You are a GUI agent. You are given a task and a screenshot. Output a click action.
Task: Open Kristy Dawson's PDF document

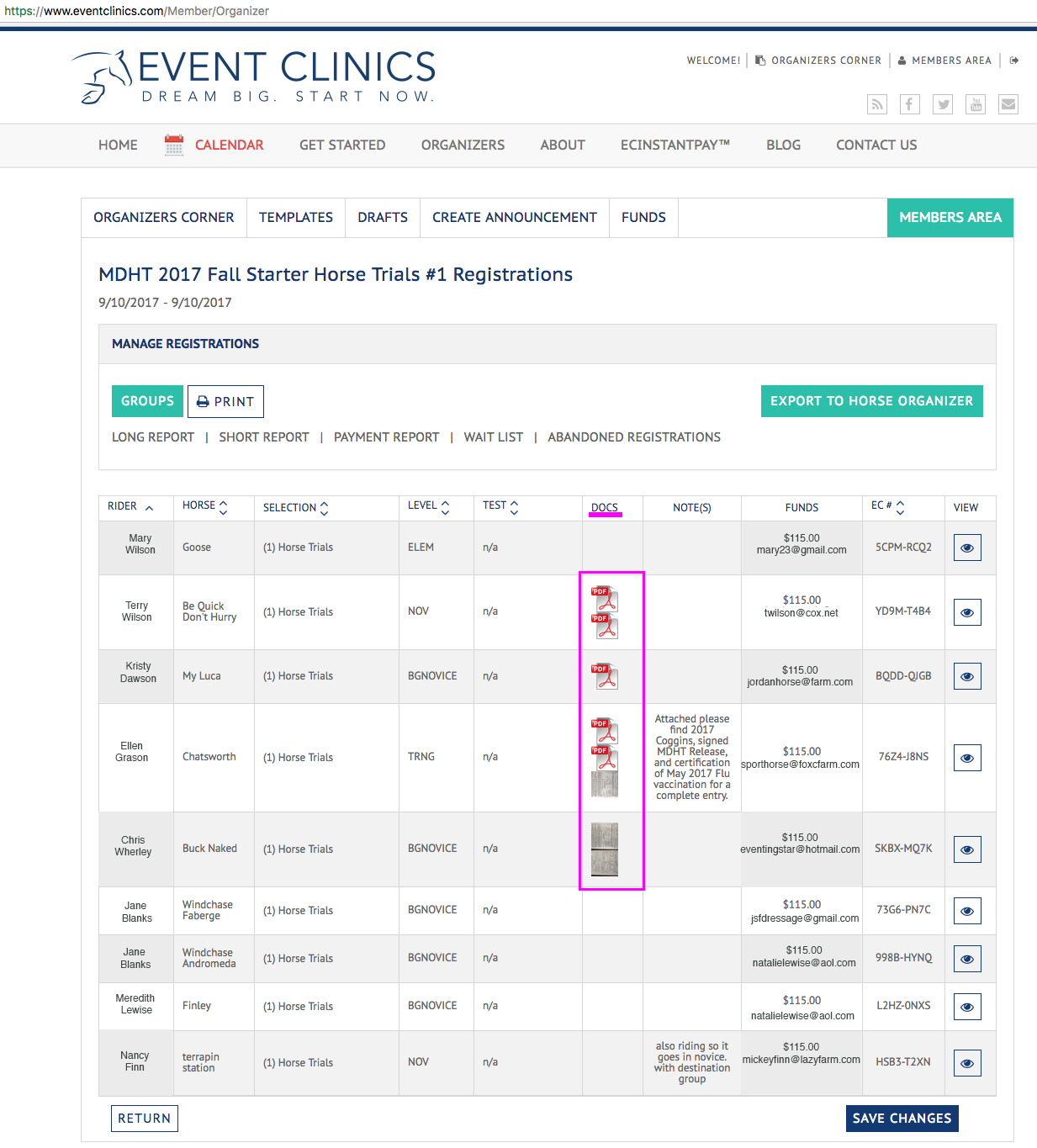605,676
